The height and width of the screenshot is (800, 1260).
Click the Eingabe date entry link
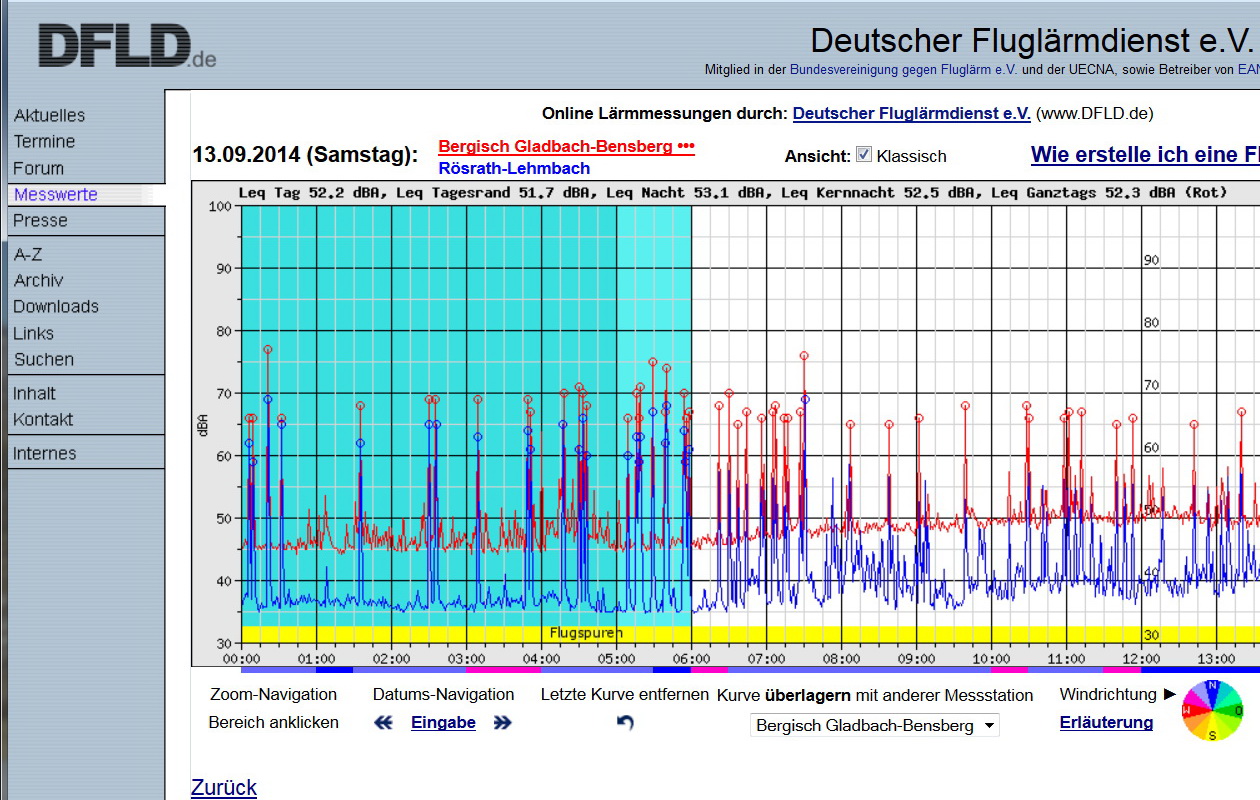pyautogui.click(x=443, y=723)
